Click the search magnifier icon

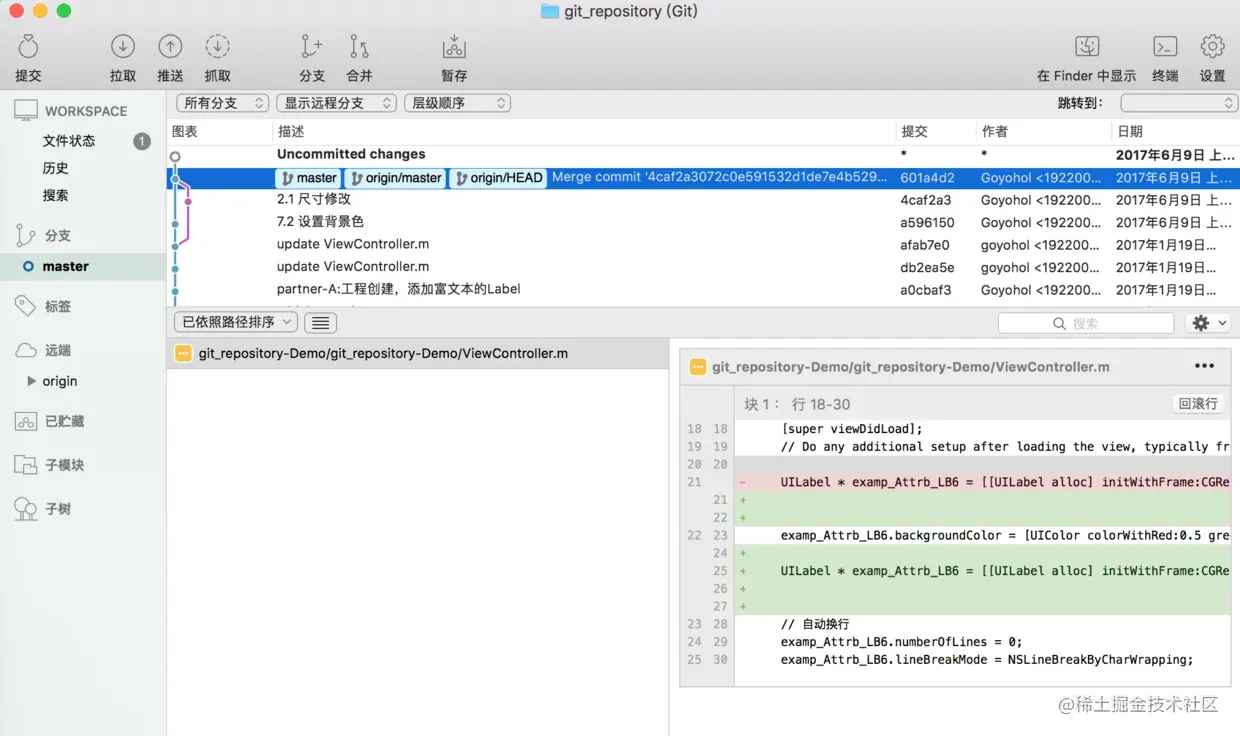click(x=1059, y=323)
